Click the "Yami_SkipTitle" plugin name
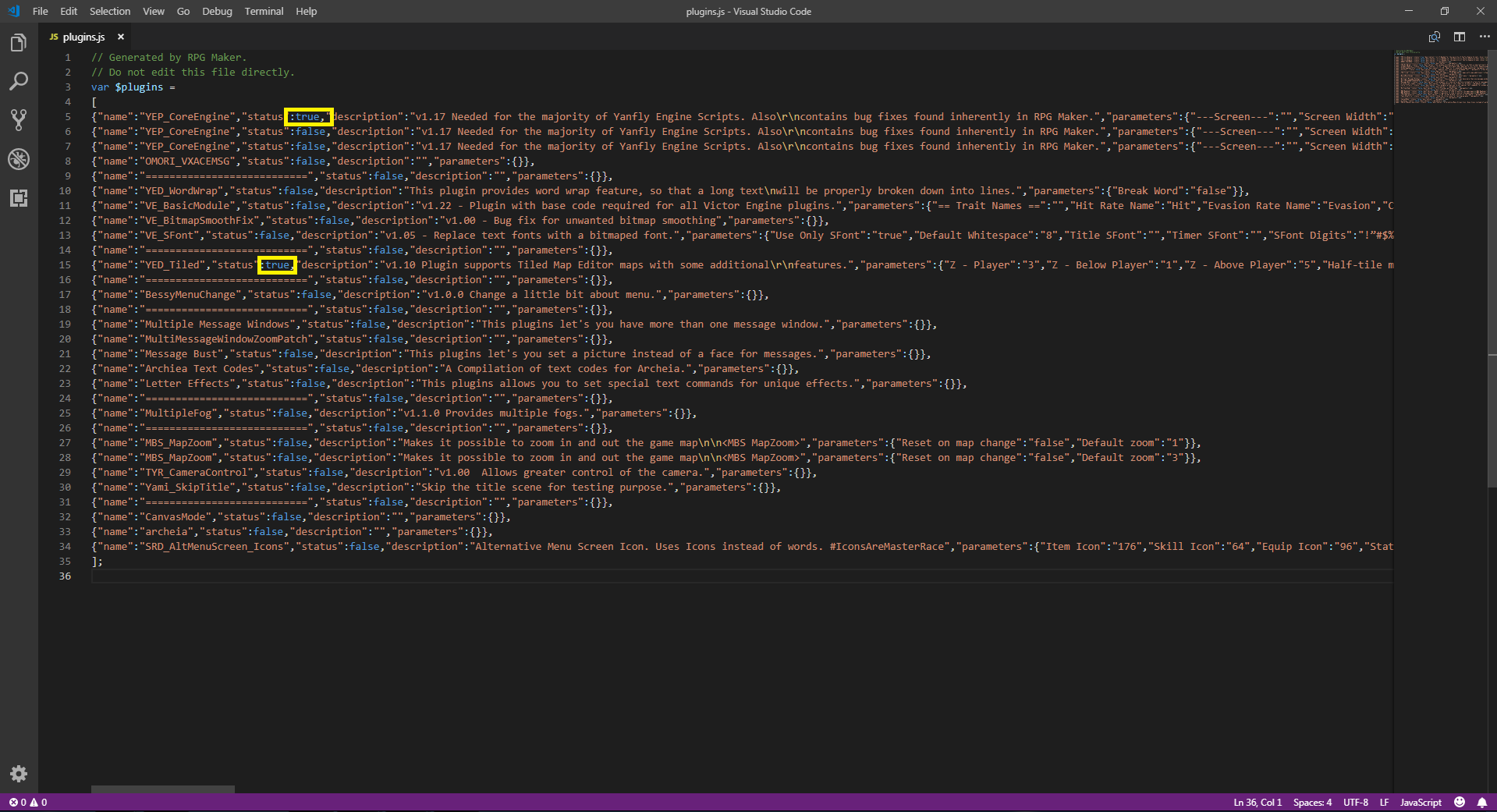This screenshot has height=812, width=1497. [187, 488]
